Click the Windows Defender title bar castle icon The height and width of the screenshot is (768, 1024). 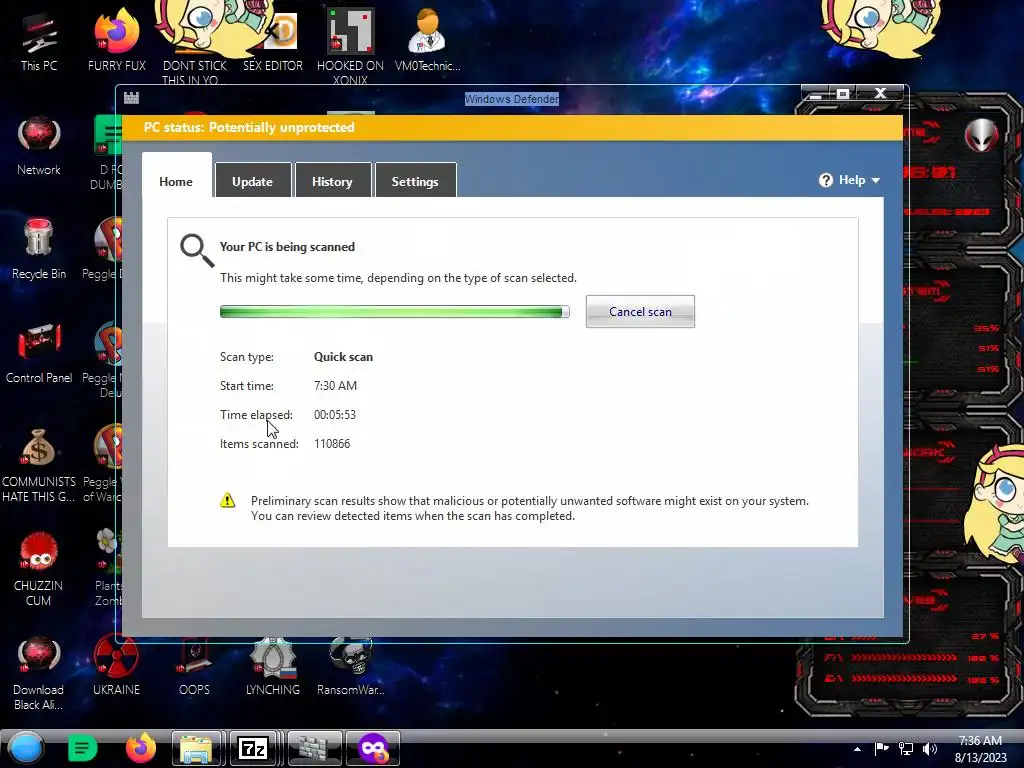(131, 98)
